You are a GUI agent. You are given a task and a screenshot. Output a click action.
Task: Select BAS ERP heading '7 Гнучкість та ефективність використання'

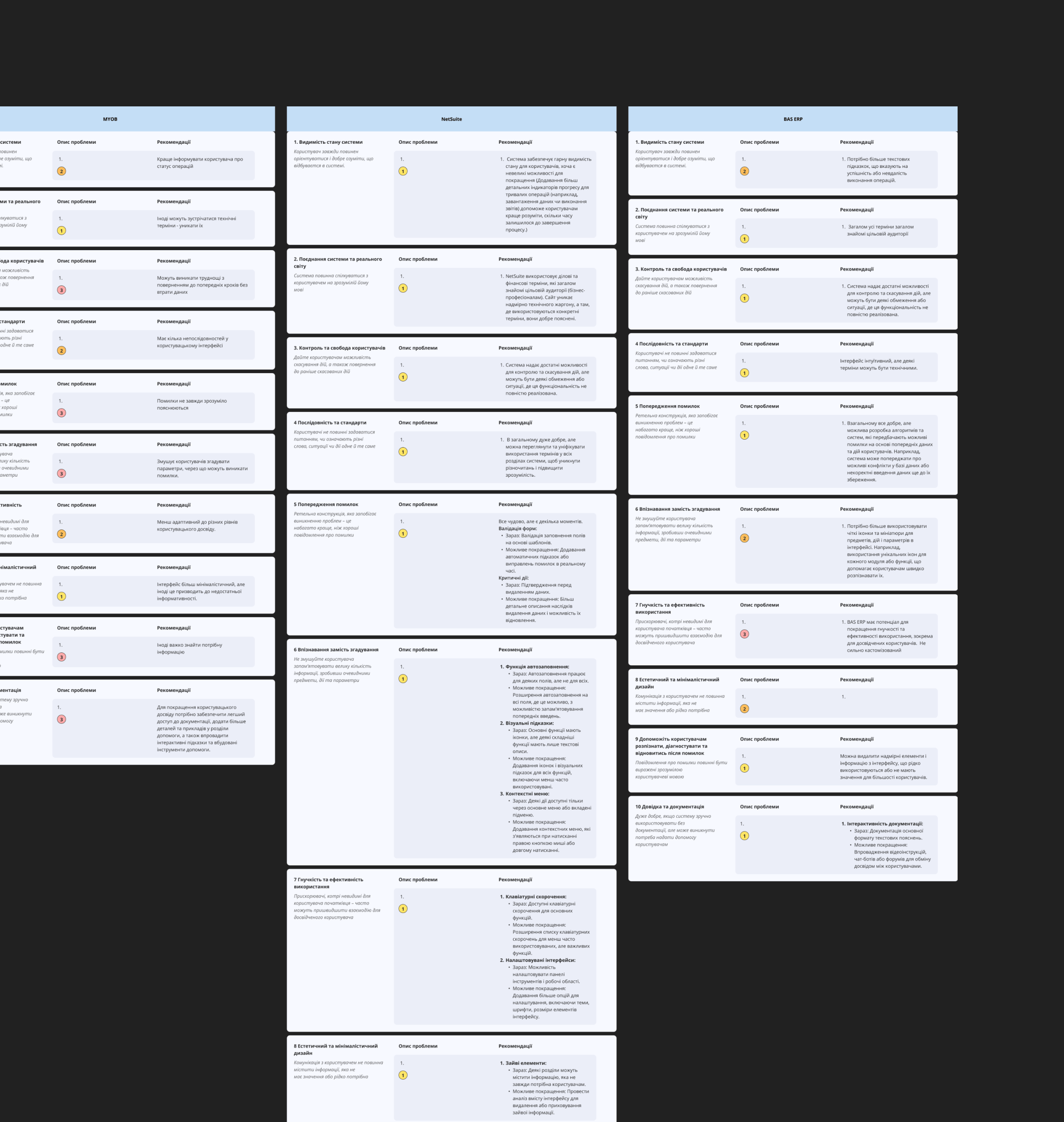pos(670,609)
